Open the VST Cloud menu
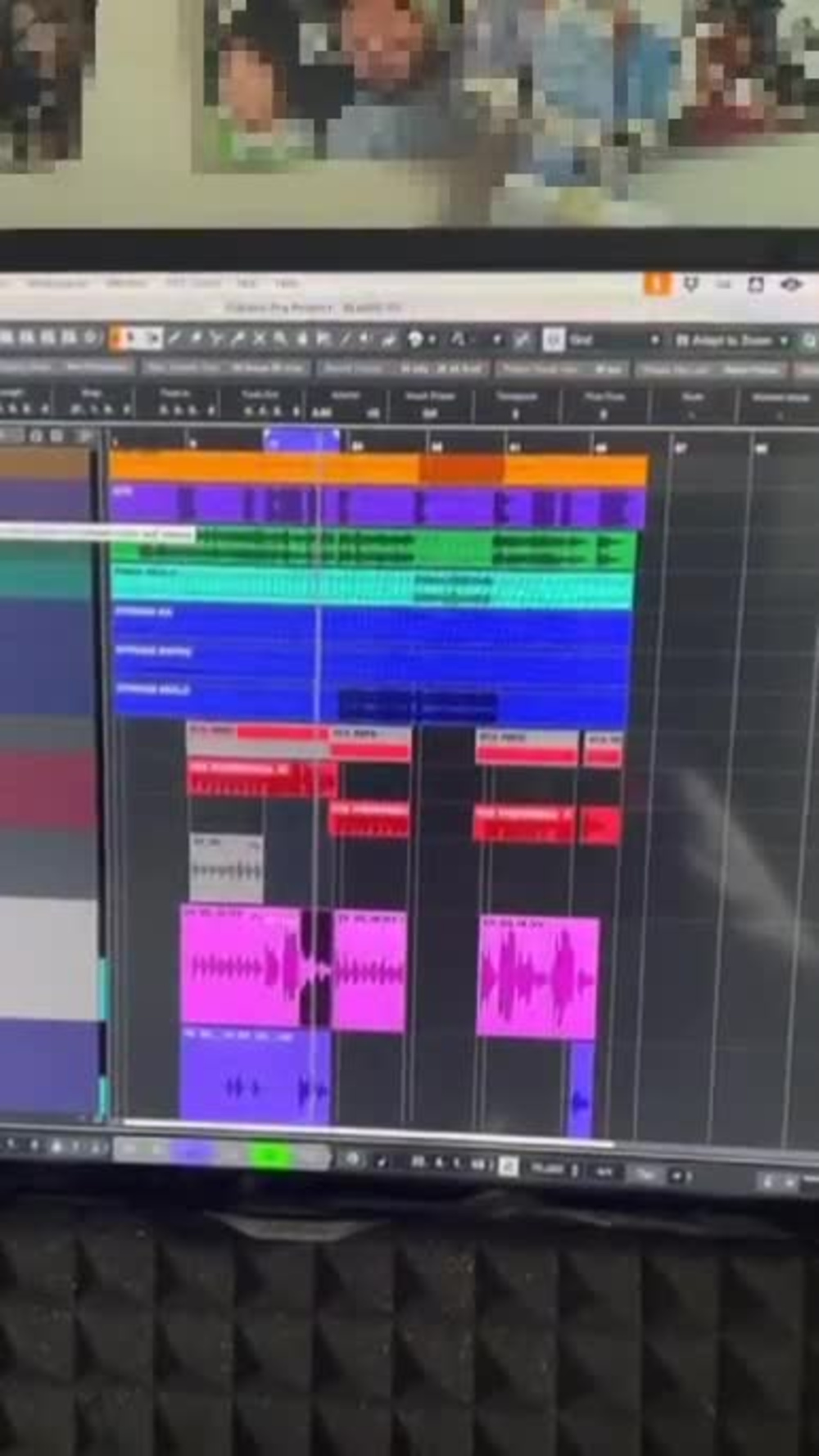Image resolution: width=819 pixels, height=1456 pixels. 192,283
